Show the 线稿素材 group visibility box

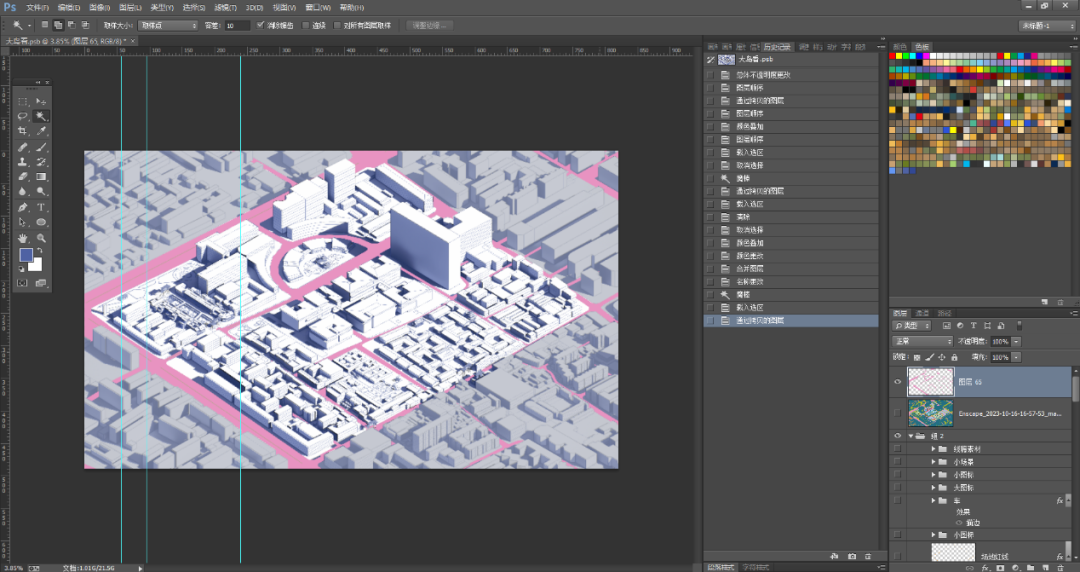pos(897,449)
